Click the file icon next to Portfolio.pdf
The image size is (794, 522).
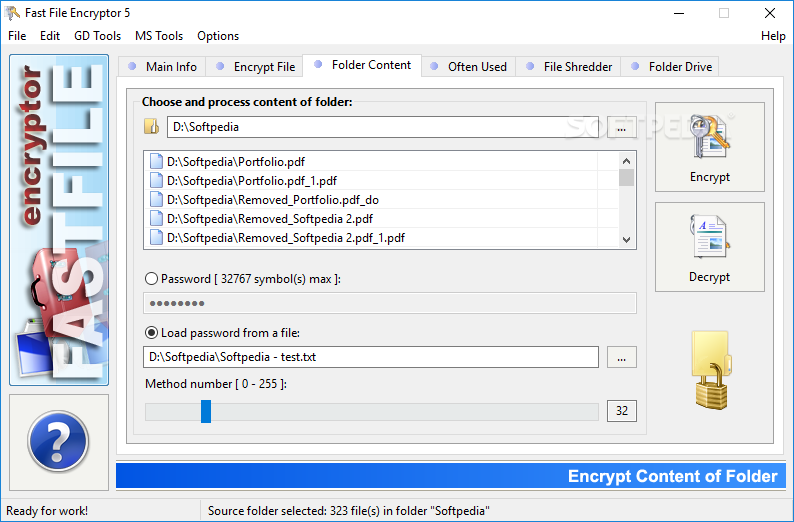coord(156,162)
